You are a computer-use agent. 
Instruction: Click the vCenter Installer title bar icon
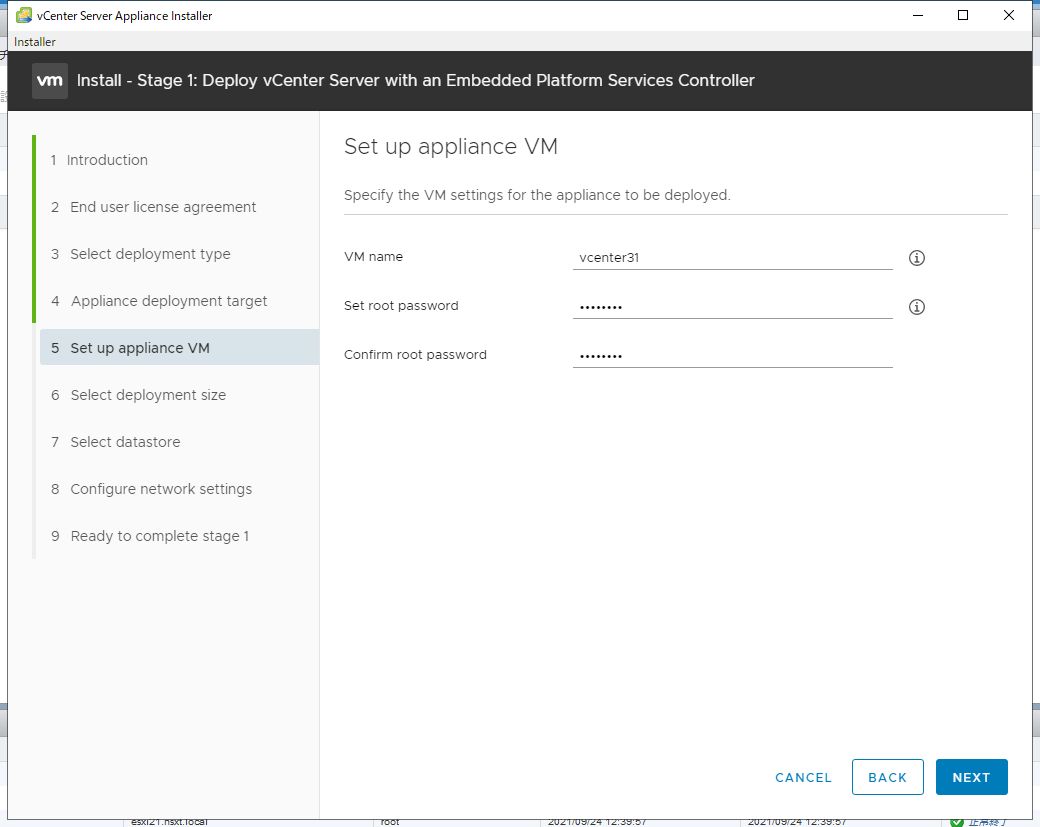point(23,15)
